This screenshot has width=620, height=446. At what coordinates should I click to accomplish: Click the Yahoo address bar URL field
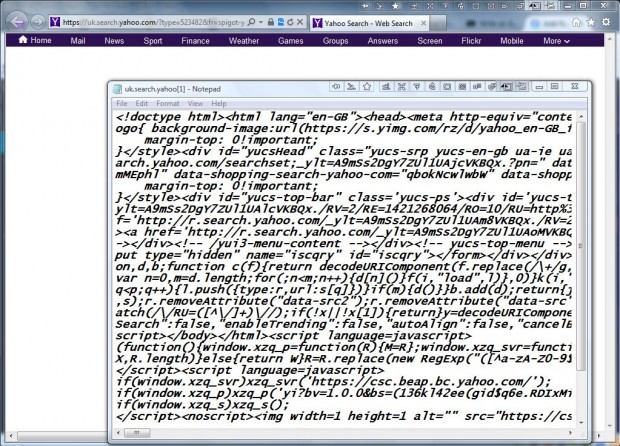(153, 22)
